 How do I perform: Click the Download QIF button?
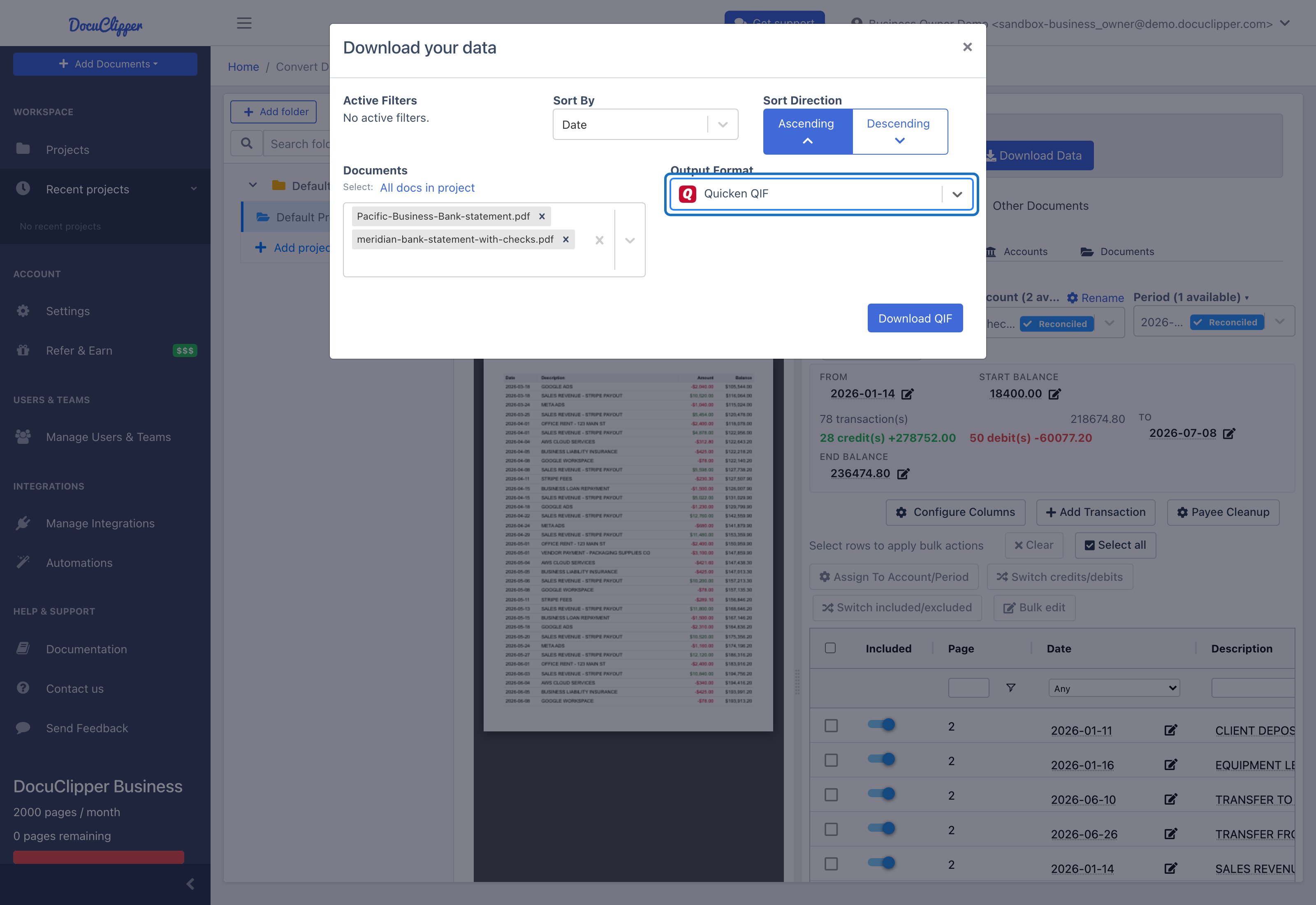tap(915, 318)
